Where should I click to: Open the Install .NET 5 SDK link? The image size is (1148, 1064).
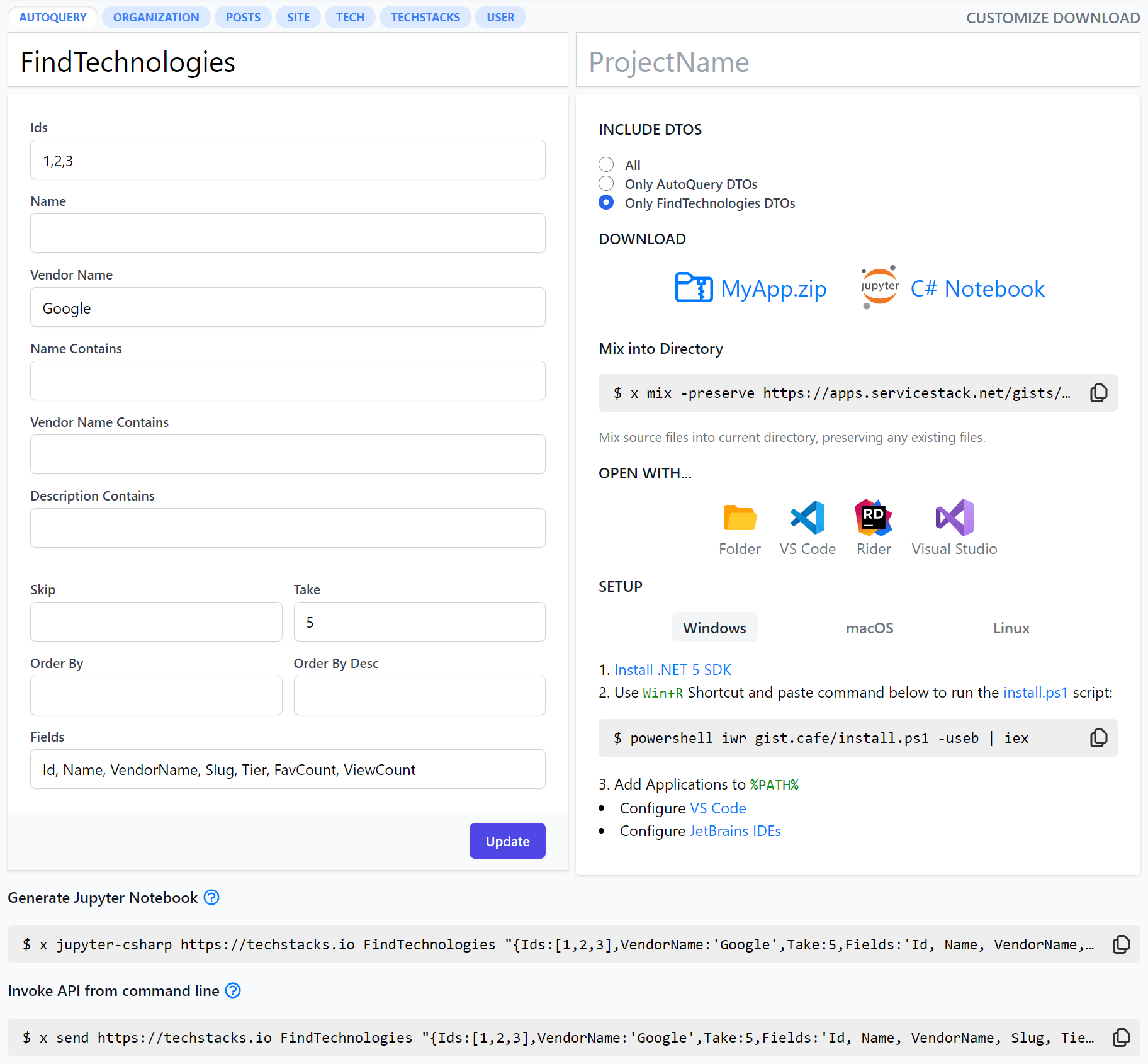[x=673, y=669]
